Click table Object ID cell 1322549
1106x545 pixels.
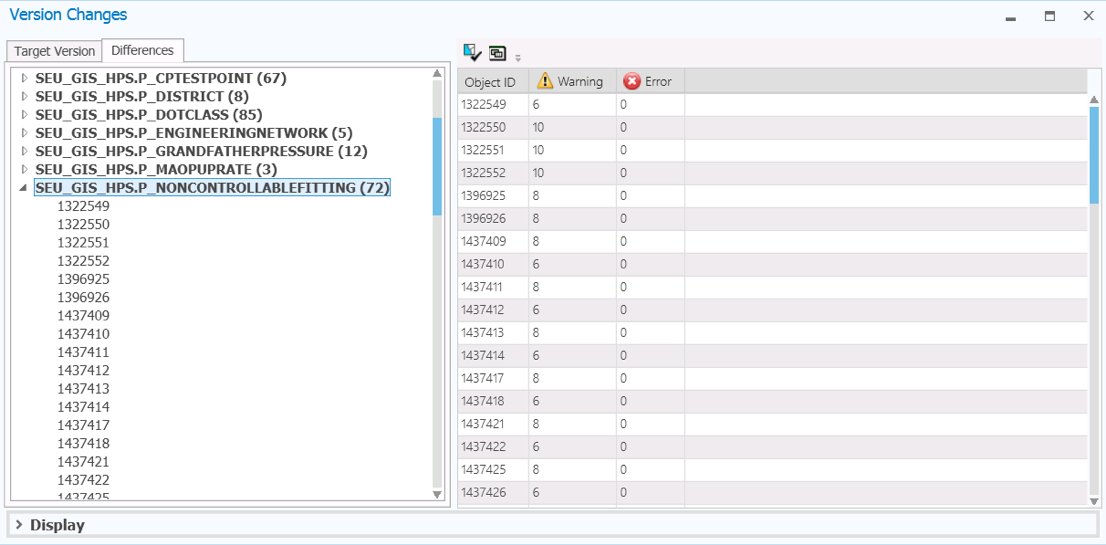[492, 105]
